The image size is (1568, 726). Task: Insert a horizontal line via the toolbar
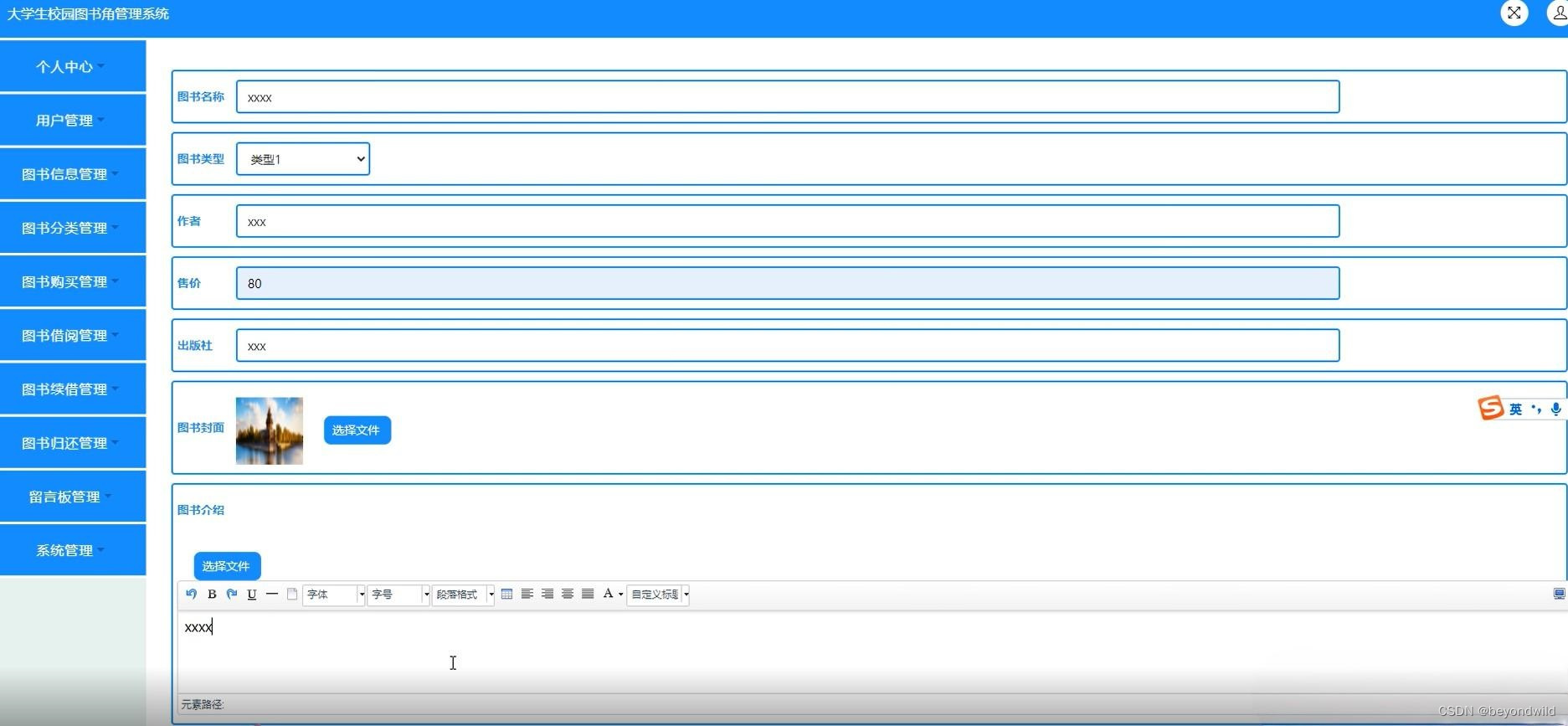272,594
